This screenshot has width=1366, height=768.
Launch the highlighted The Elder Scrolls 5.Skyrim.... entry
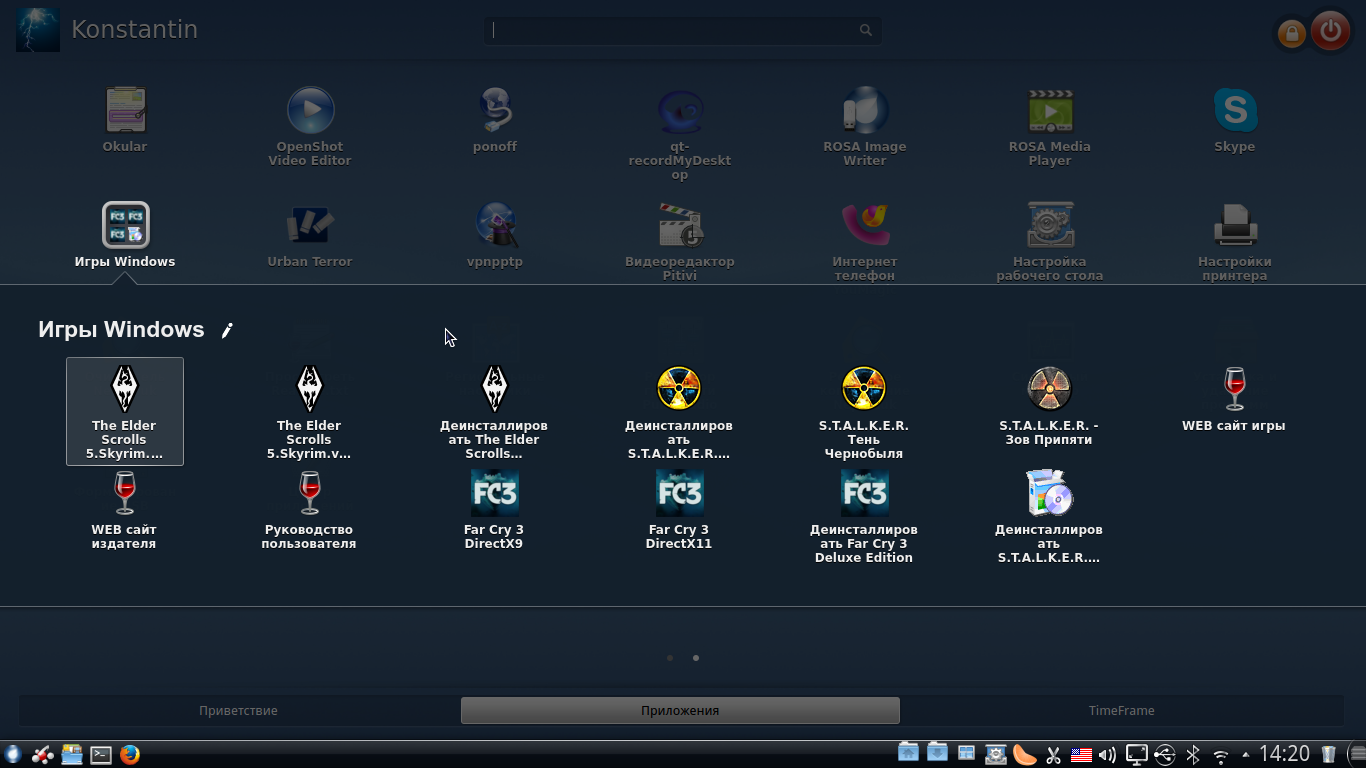click(x=125, y=411)
